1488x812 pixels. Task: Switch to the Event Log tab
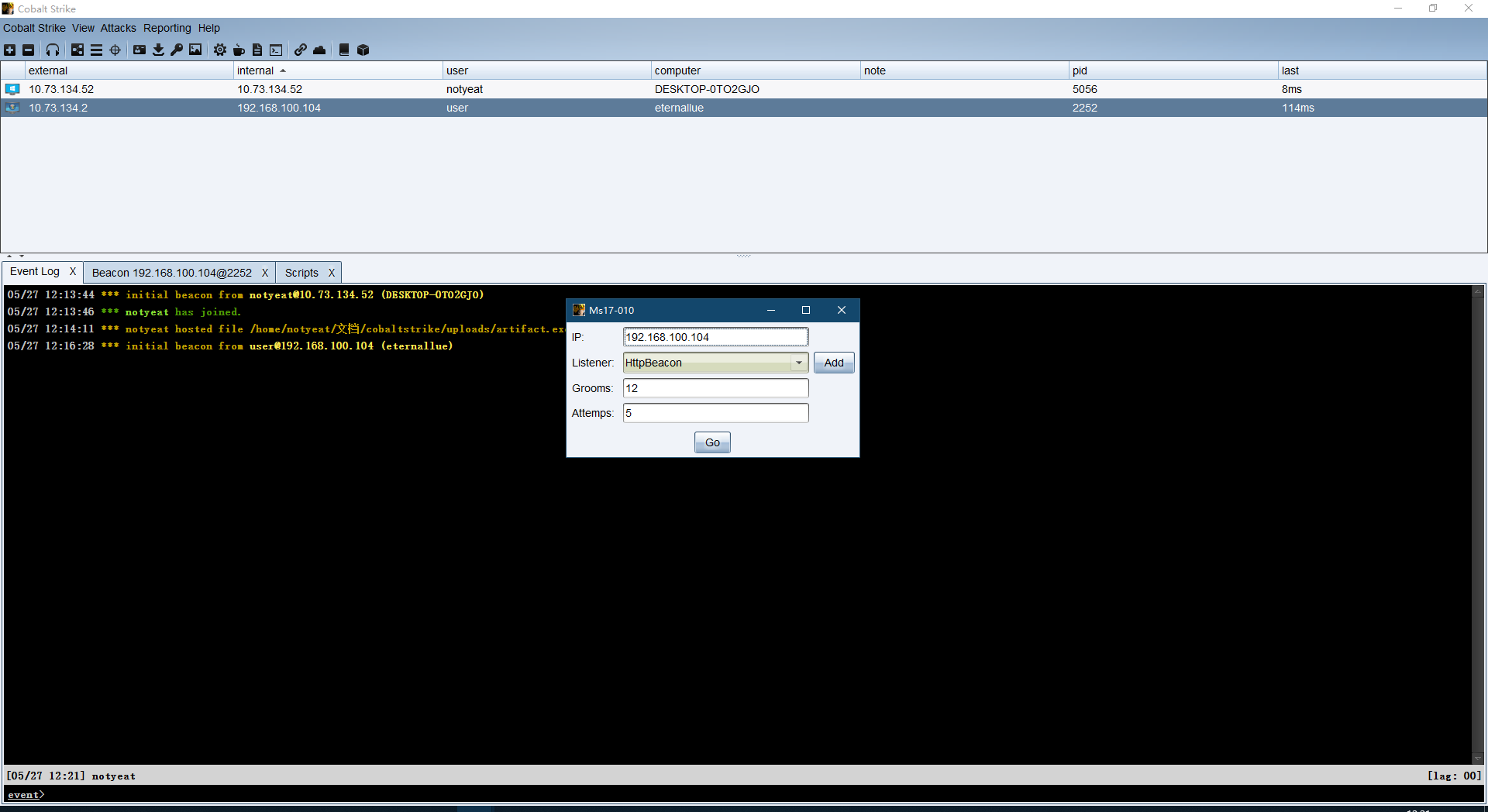[35, 271]
